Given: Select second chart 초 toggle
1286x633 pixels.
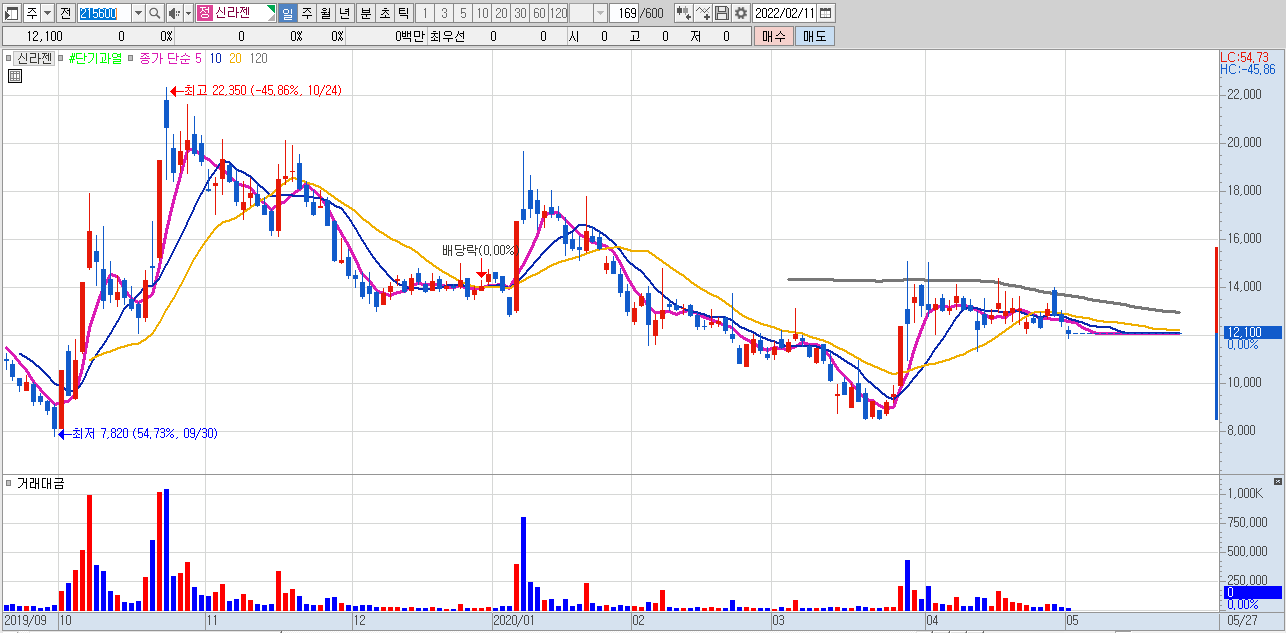Looking at the screenshot, I should point(385,13).
